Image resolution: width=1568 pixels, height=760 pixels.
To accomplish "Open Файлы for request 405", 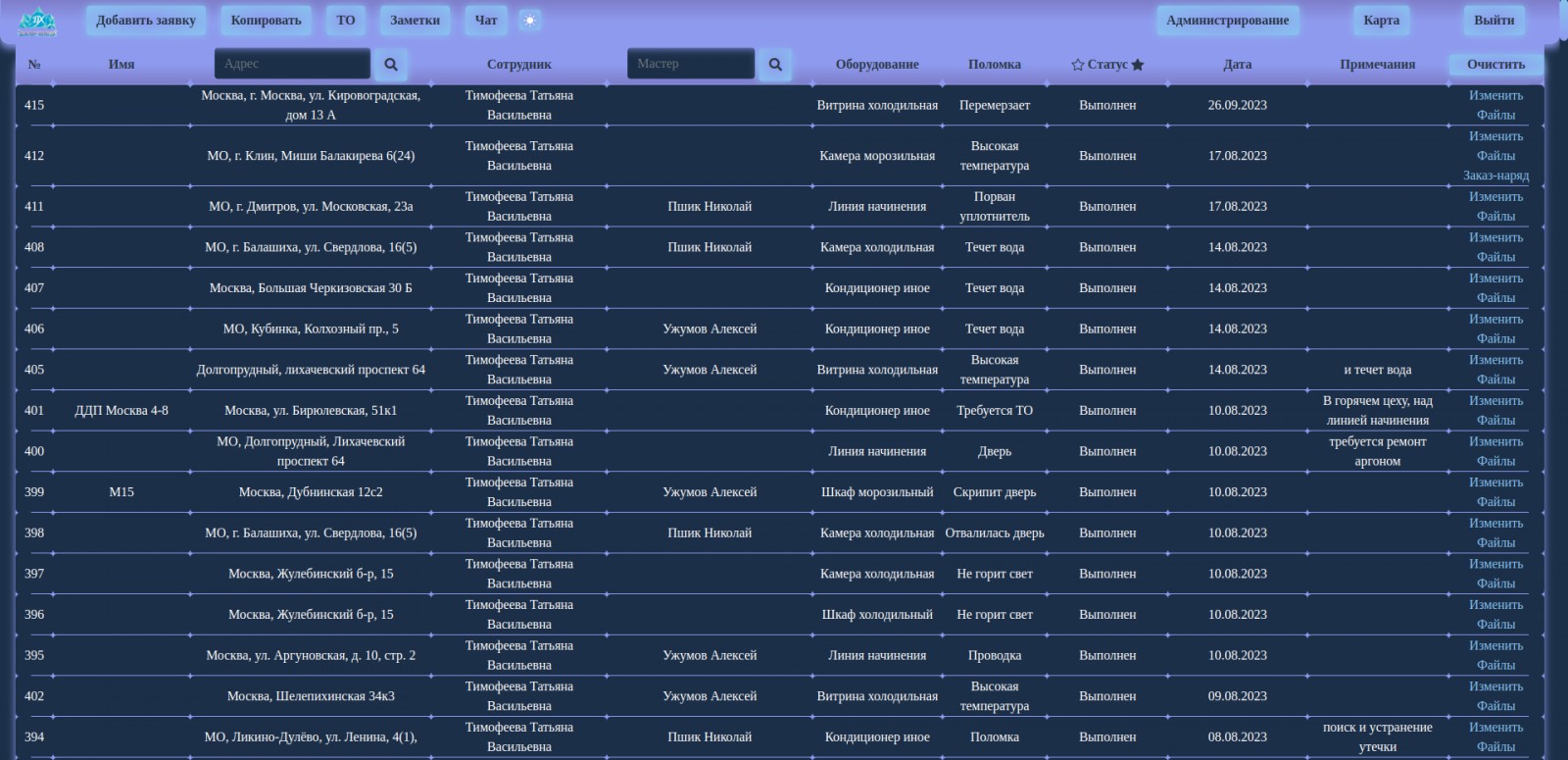I will tap(1496, 380).
